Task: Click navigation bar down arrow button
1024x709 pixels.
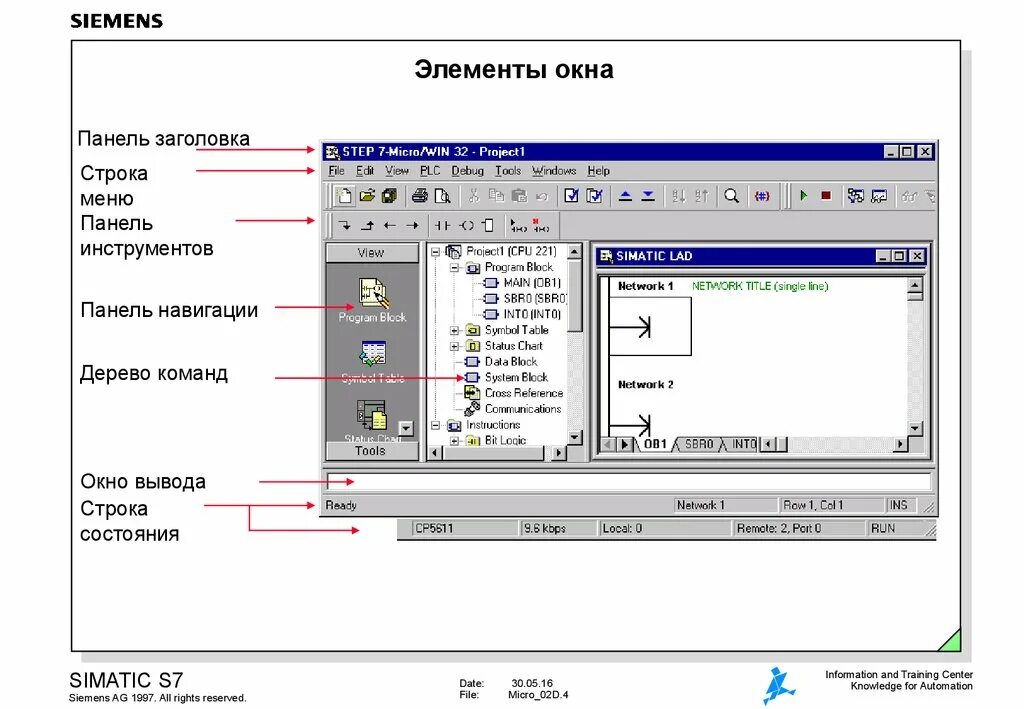Action: coord(406,428)
